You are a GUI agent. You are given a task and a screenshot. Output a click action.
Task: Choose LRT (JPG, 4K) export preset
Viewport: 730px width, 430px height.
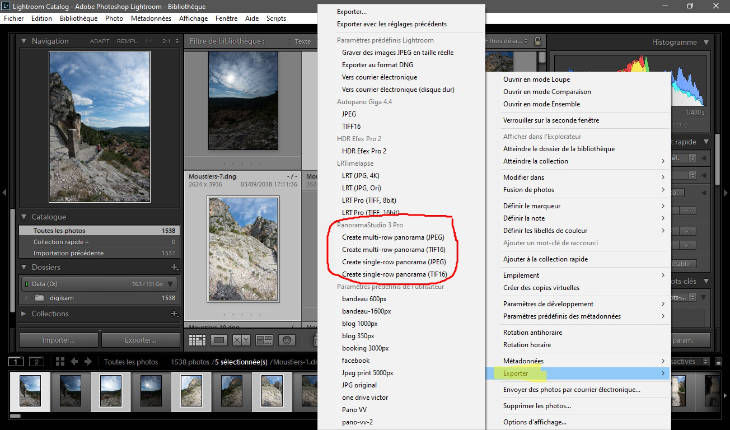point(361,176)
